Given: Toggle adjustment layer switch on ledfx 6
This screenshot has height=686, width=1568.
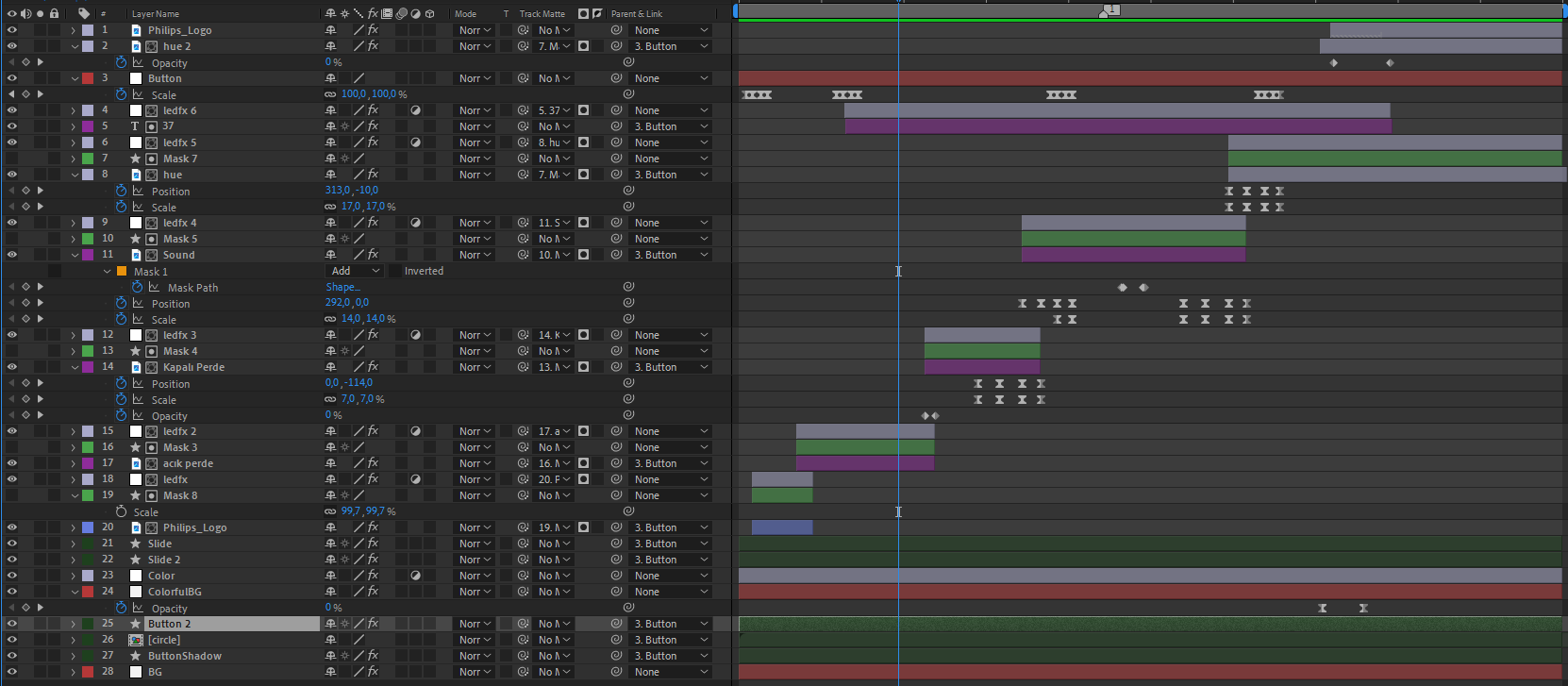Looking at the screenshot, I should click(x=415, y=110).
